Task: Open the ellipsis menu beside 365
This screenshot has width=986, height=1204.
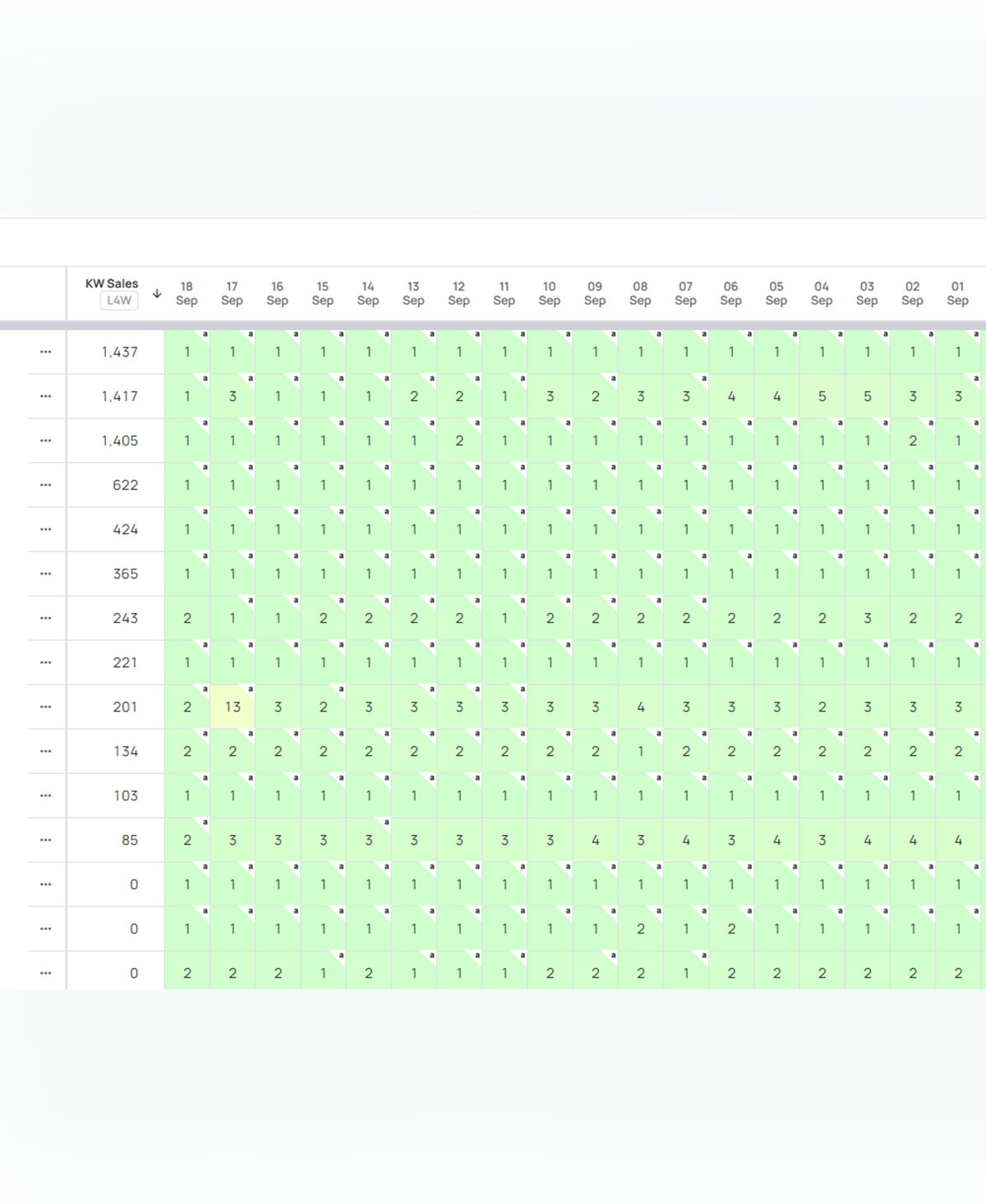Action: click(x=45, y=574)
